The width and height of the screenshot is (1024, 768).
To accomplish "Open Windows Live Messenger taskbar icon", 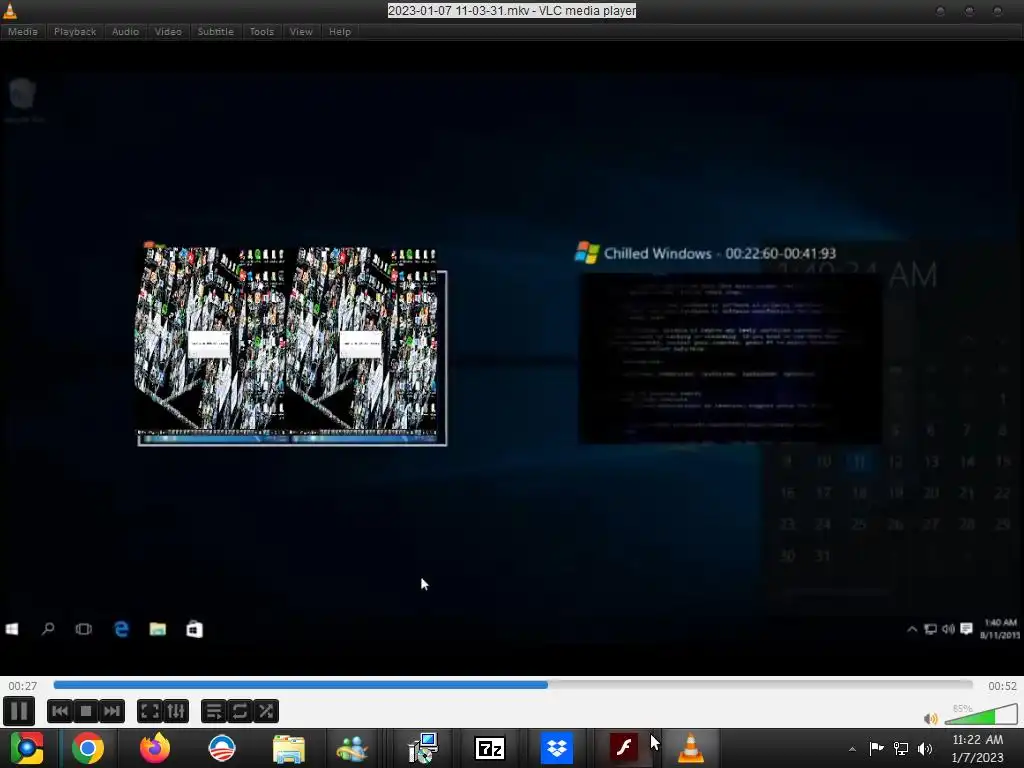I will click(x=352, y=748).
